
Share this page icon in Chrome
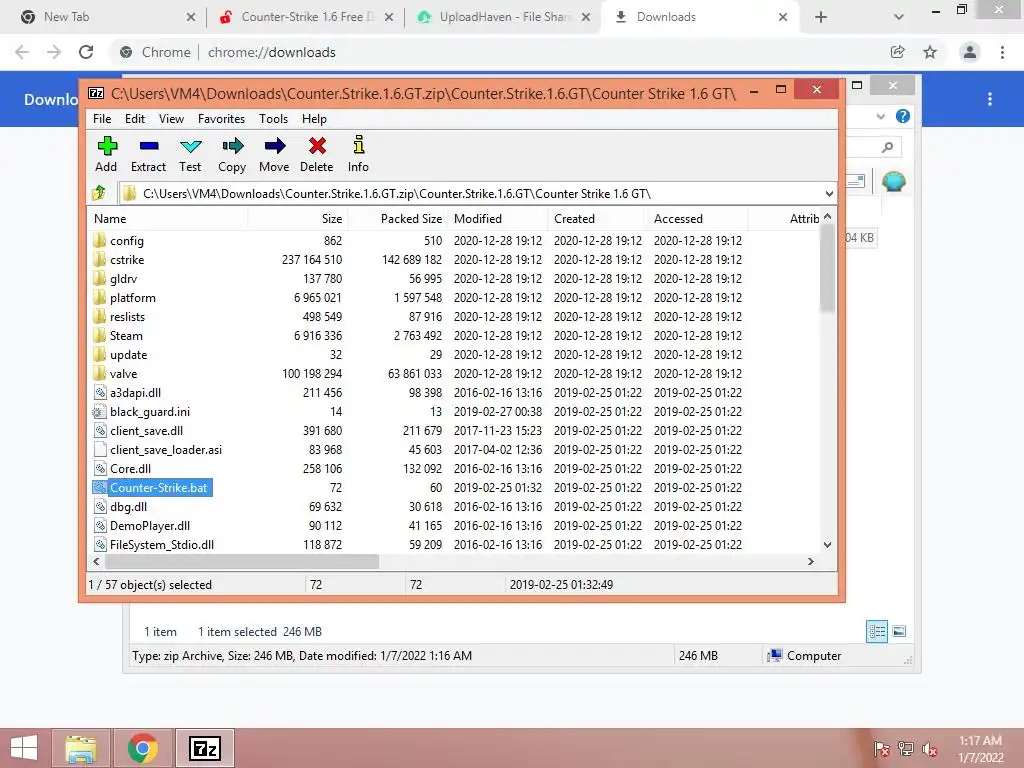898,52
